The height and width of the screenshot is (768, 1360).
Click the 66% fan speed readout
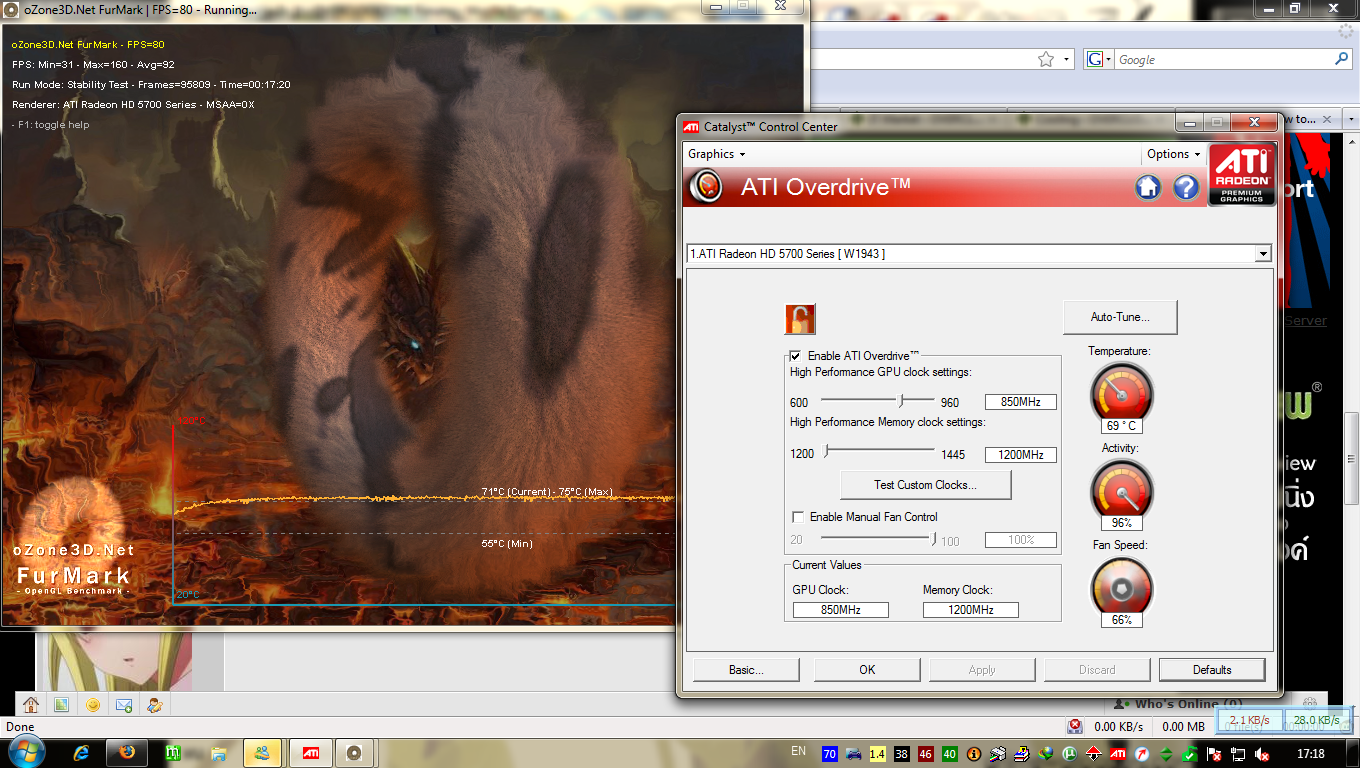coord(1121,620)
